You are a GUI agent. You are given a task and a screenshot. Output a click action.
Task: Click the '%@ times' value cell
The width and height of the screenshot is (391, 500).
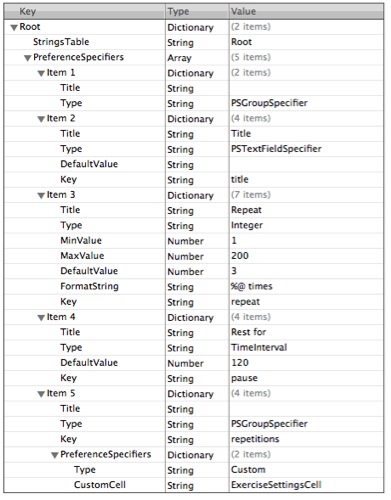click(x=306, y=286)
